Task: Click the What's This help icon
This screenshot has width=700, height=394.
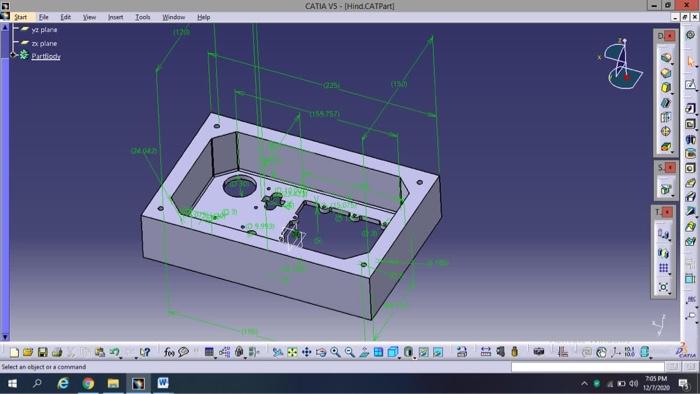Action: click(x=145, y=352)
